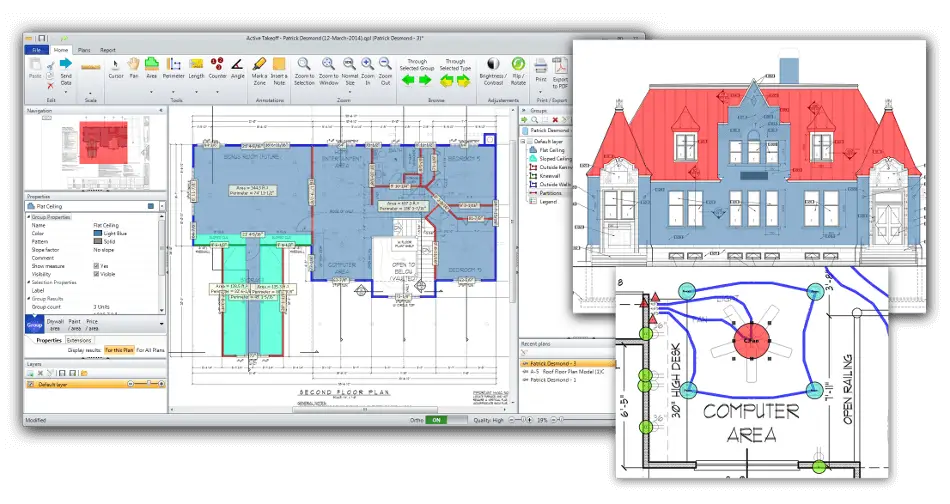Toggle the Visibility Visible checkbox
This screenshot has height=504, width=950.
point(96,274)
